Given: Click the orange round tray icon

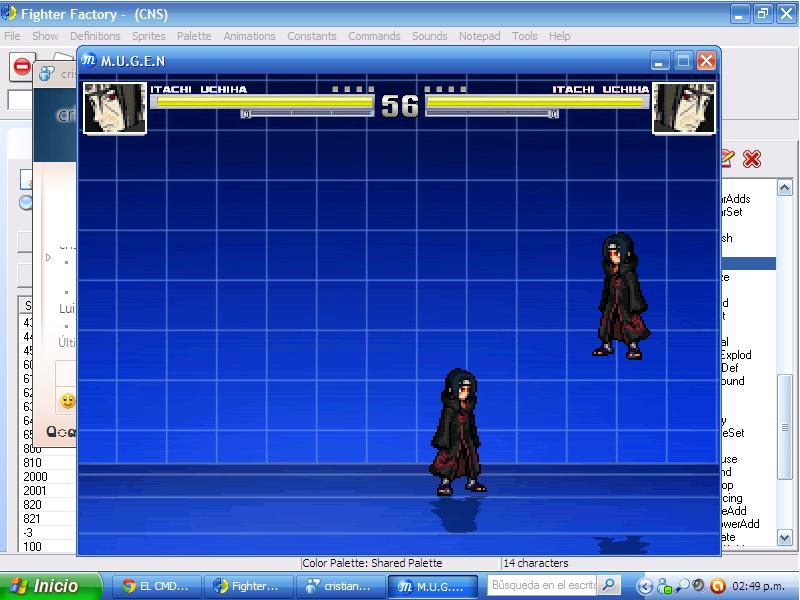Looking at the screenshot, I should click(717, 586).
